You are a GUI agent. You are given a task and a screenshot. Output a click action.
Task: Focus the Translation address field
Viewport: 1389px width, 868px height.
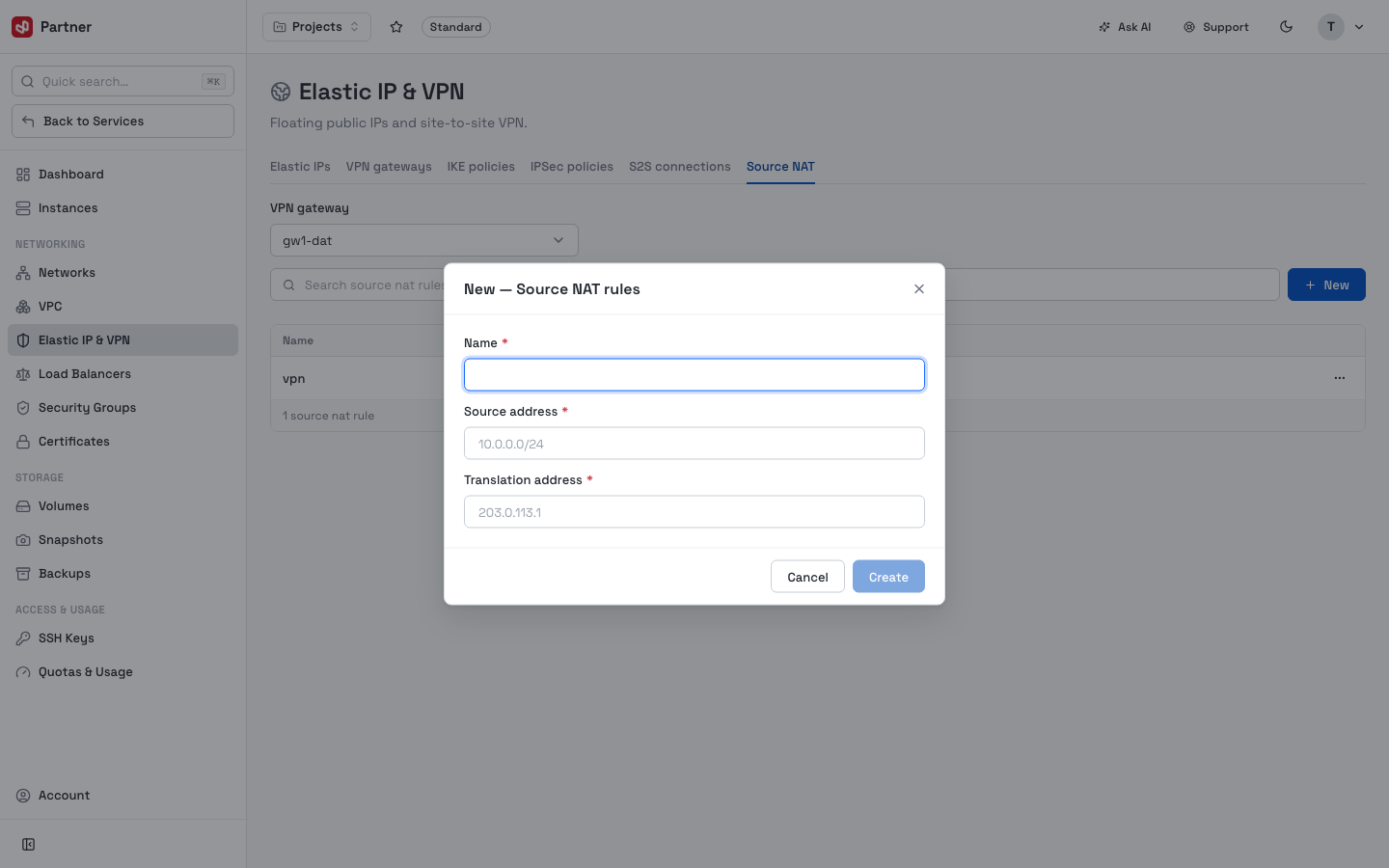pos(694,512)
